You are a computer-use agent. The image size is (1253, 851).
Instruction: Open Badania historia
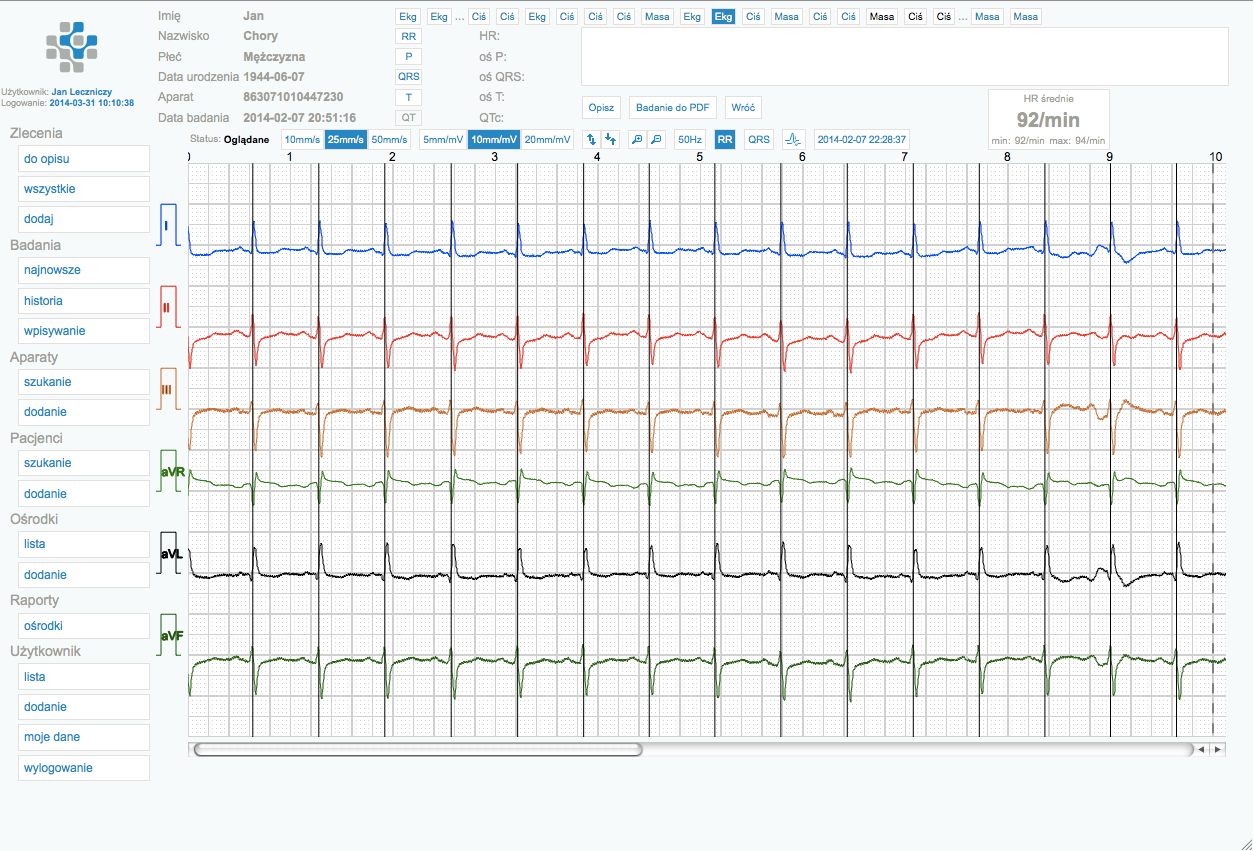coord(84,301)
